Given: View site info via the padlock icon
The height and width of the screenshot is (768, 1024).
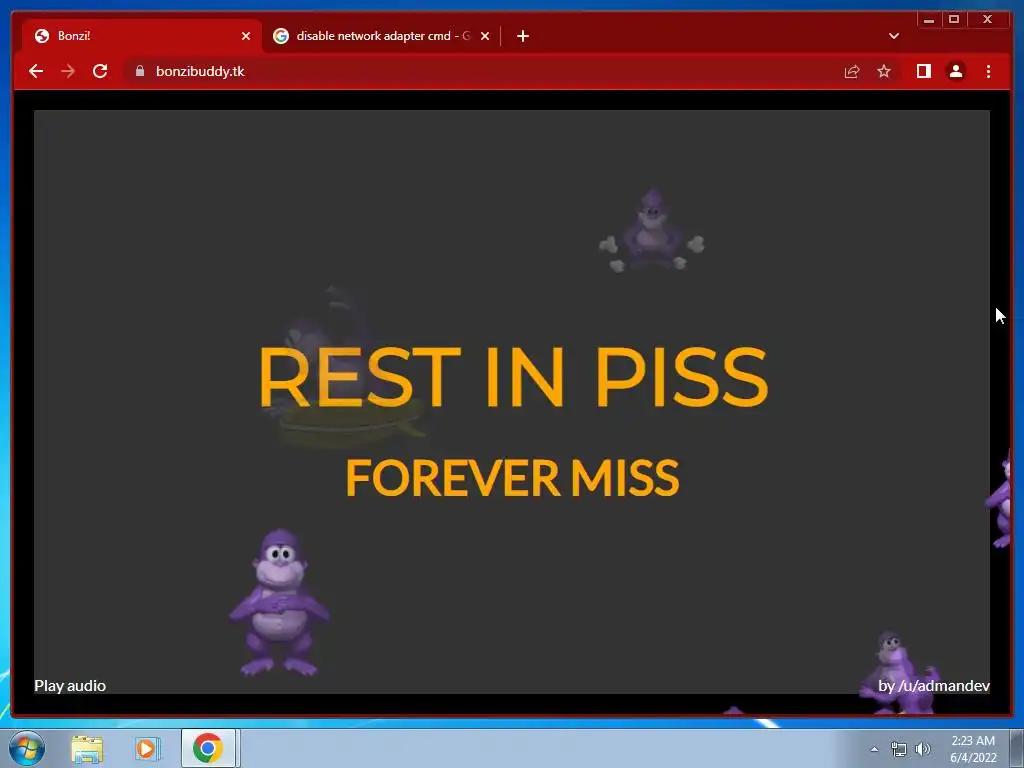Looking at the screenshot, I should pos(140,71).
